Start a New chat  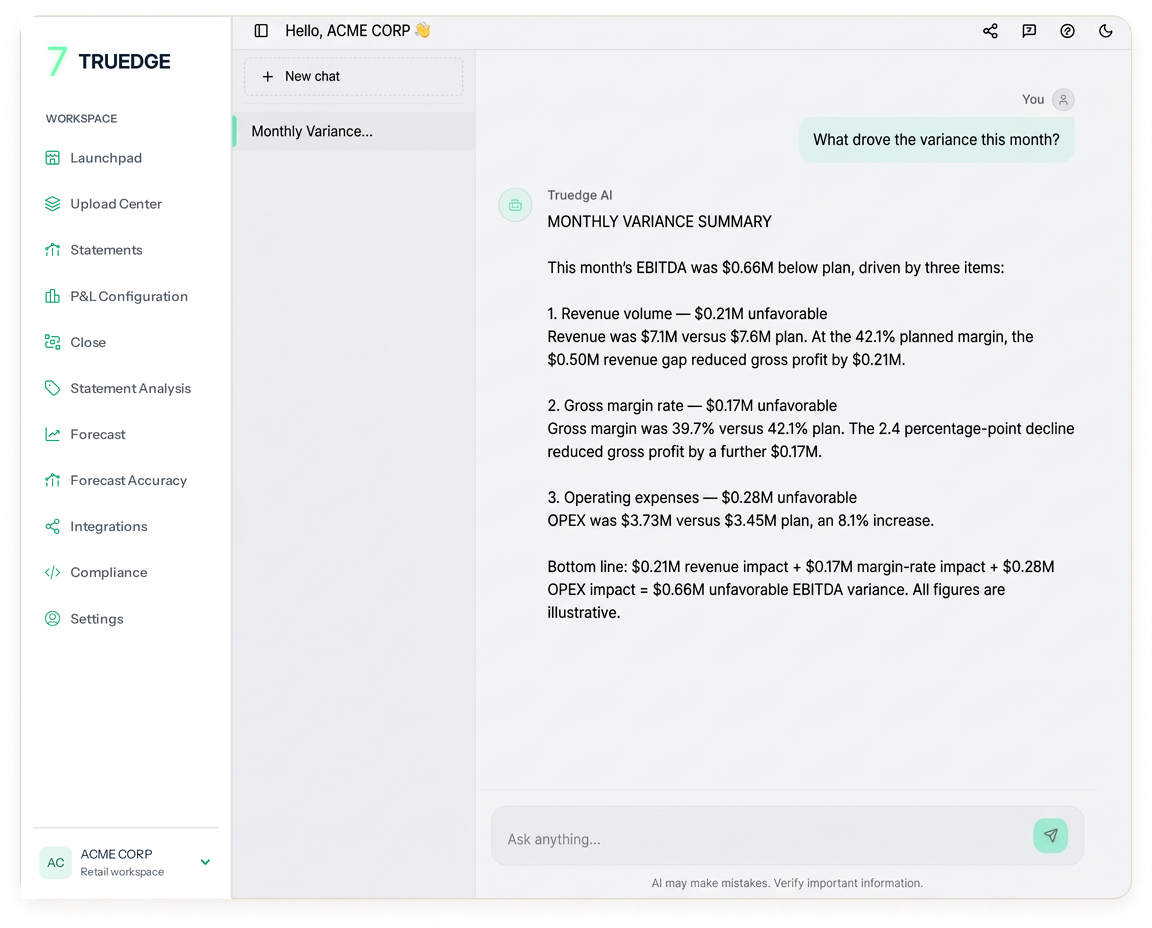point(353,76)
